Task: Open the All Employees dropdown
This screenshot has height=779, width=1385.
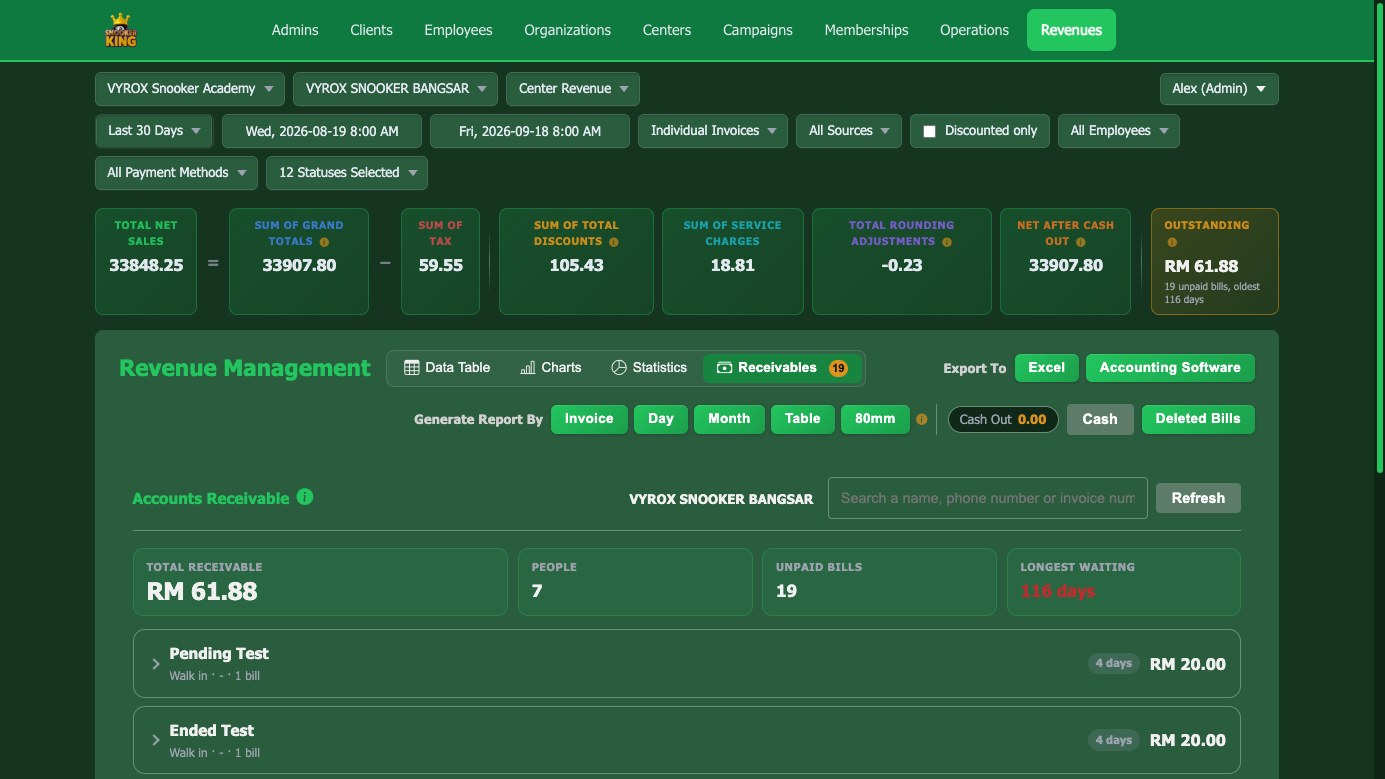Action: tap(1119, 131)
